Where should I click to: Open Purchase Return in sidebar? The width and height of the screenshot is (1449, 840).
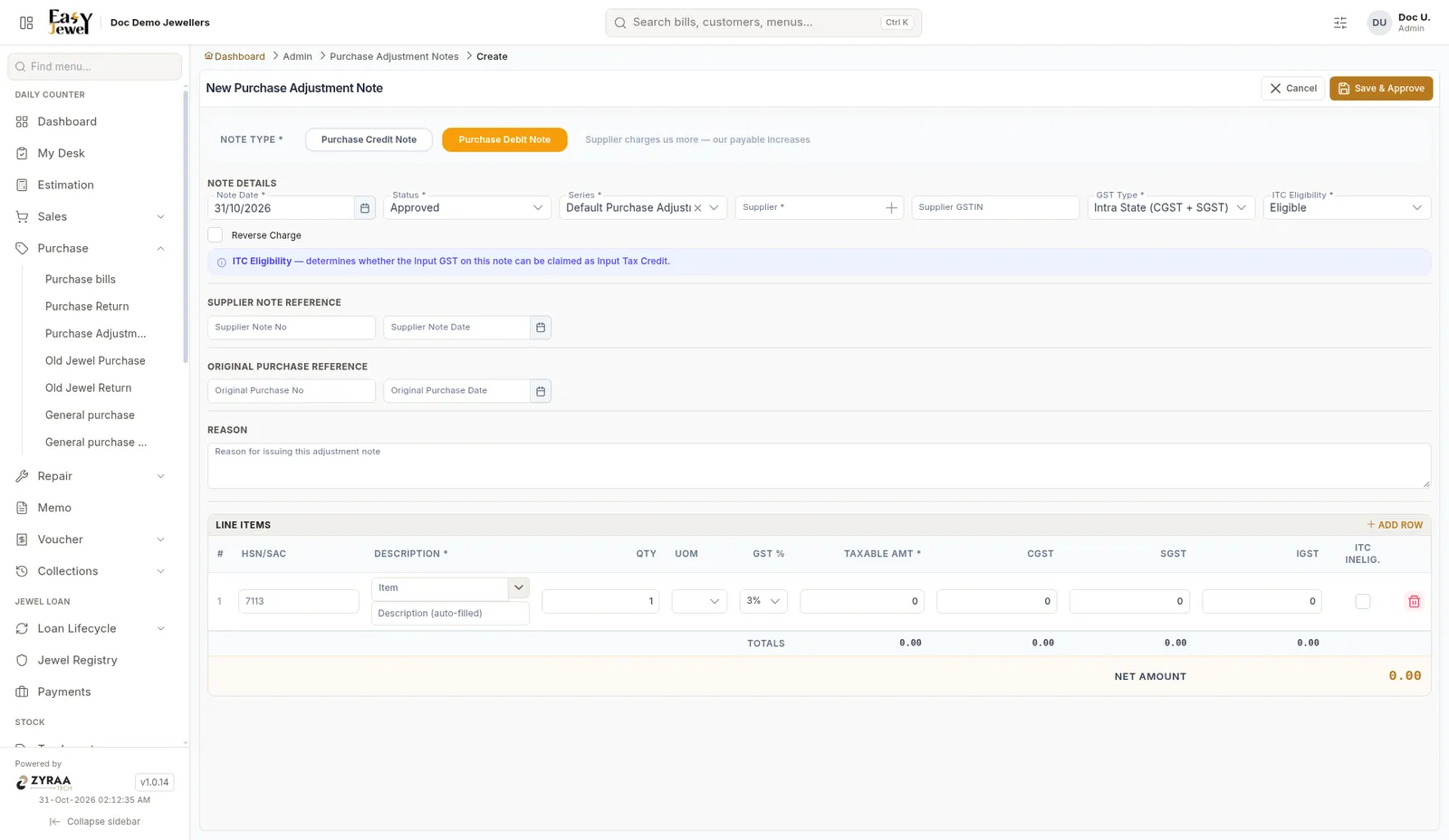[87, 306]
